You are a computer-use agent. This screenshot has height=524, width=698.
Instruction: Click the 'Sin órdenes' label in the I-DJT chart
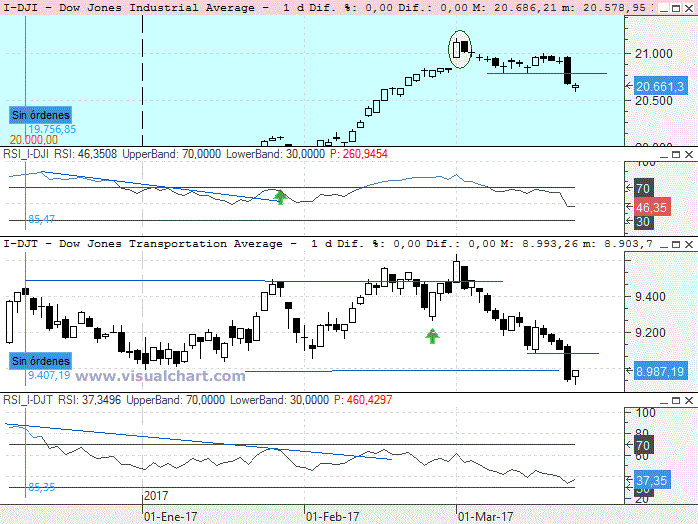coord(41,361)
